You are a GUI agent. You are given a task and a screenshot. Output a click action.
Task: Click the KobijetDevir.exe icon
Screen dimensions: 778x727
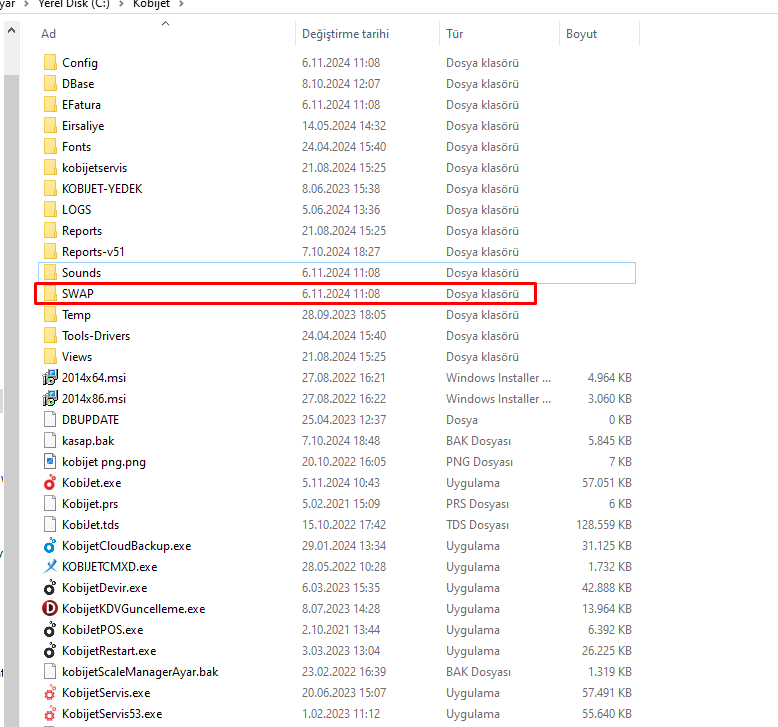[50, 588]
